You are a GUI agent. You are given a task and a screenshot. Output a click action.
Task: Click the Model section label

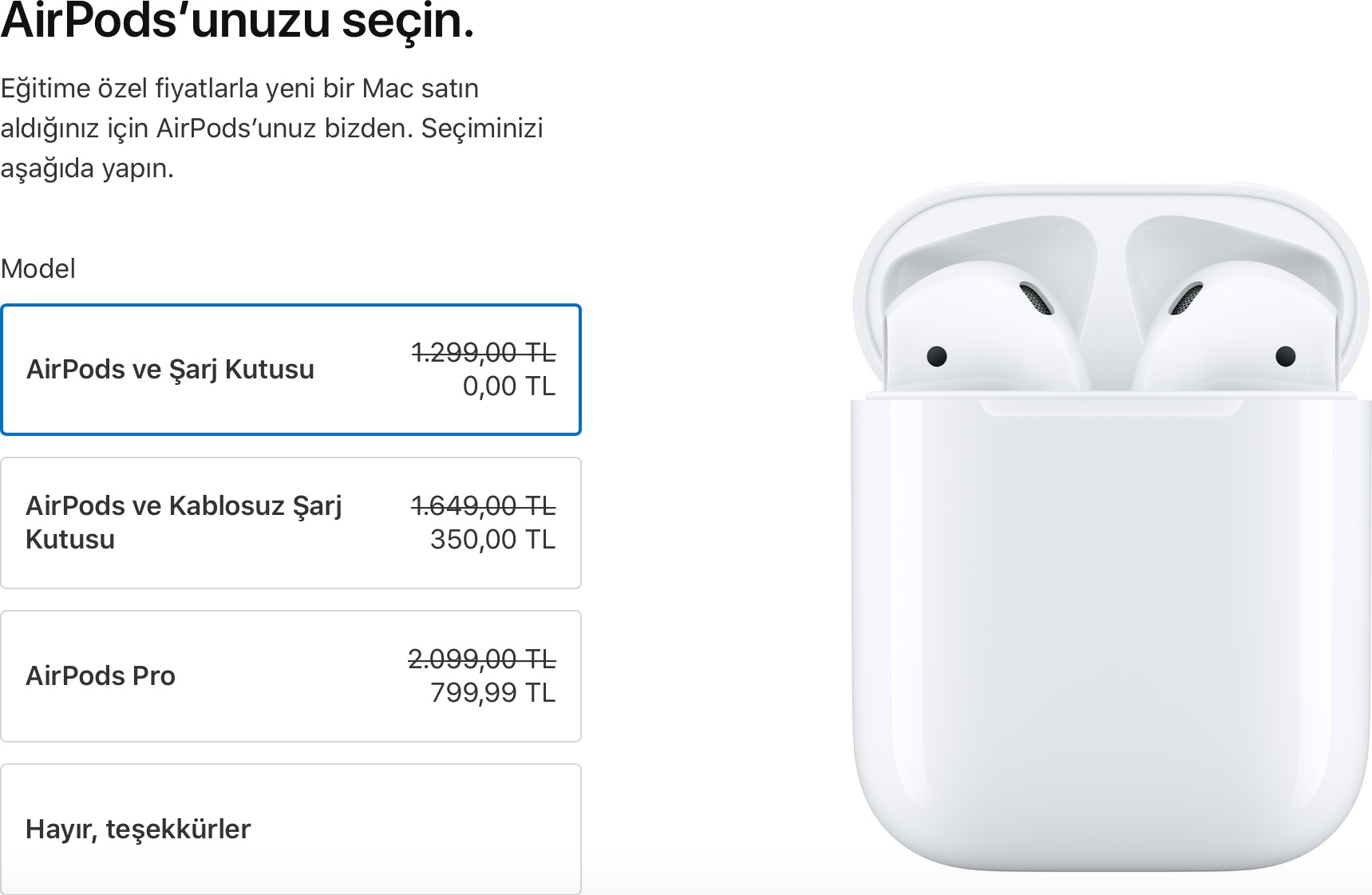[x=38, y=268]
